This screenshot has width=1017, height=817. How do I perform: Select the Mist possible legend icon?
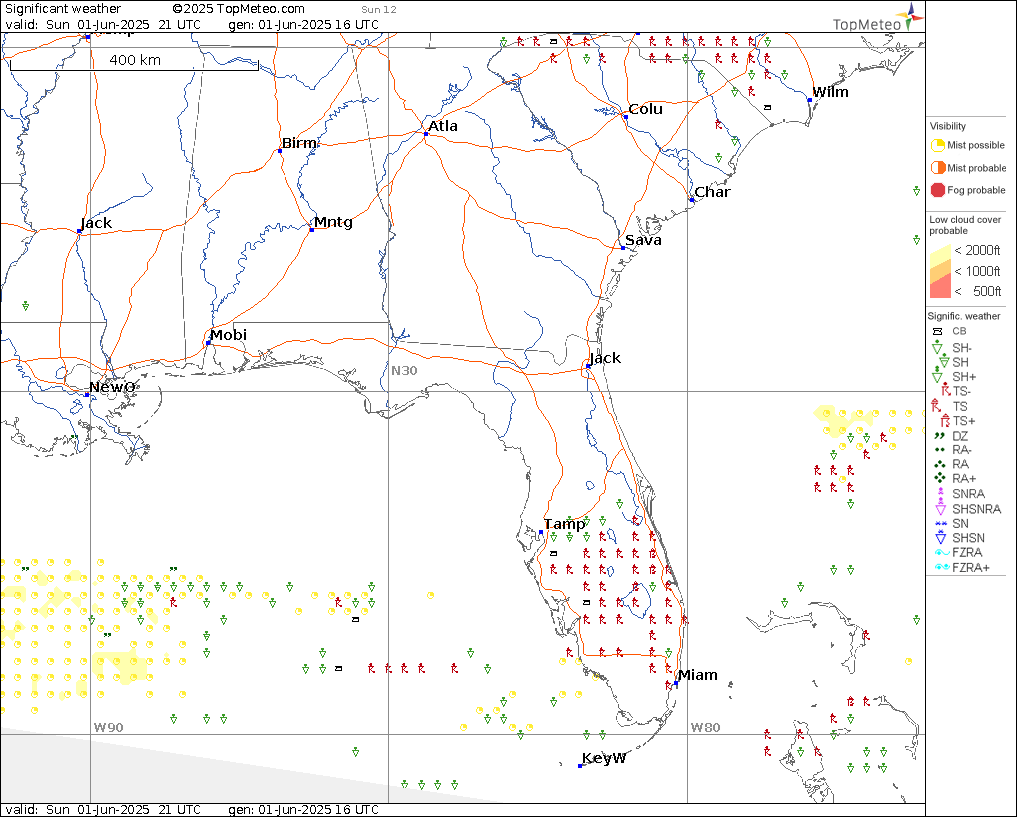pyautogui.click(x=938, y=145)
